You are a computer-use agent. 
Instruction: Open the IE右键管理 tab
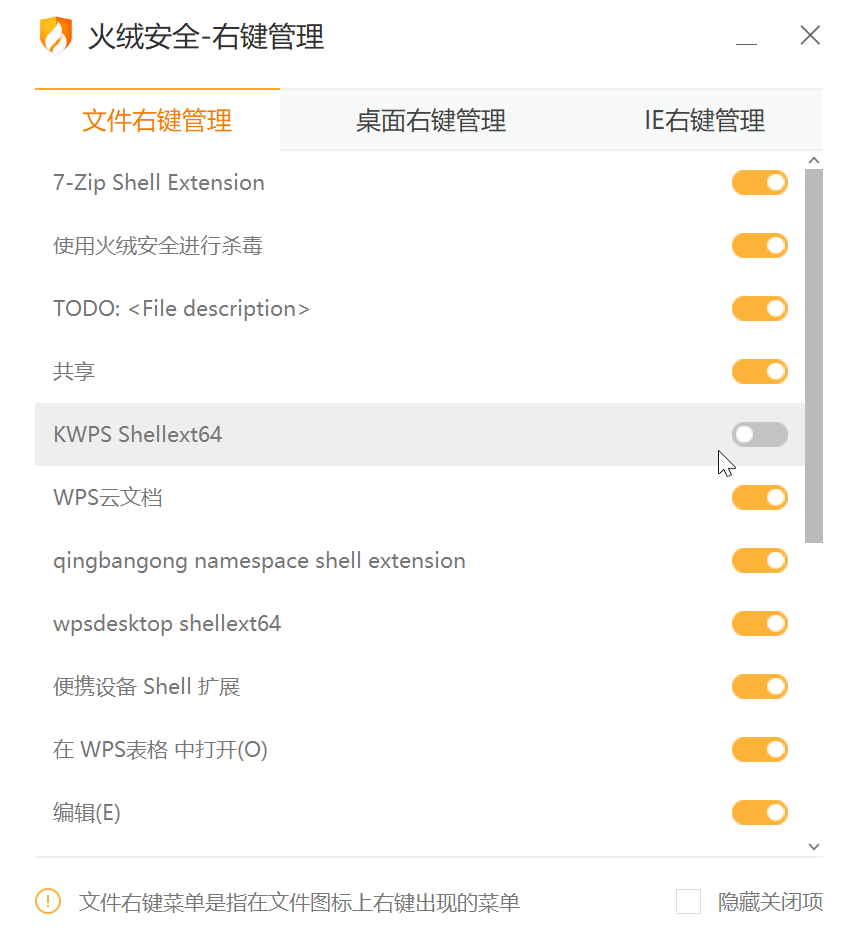point(704,121)
